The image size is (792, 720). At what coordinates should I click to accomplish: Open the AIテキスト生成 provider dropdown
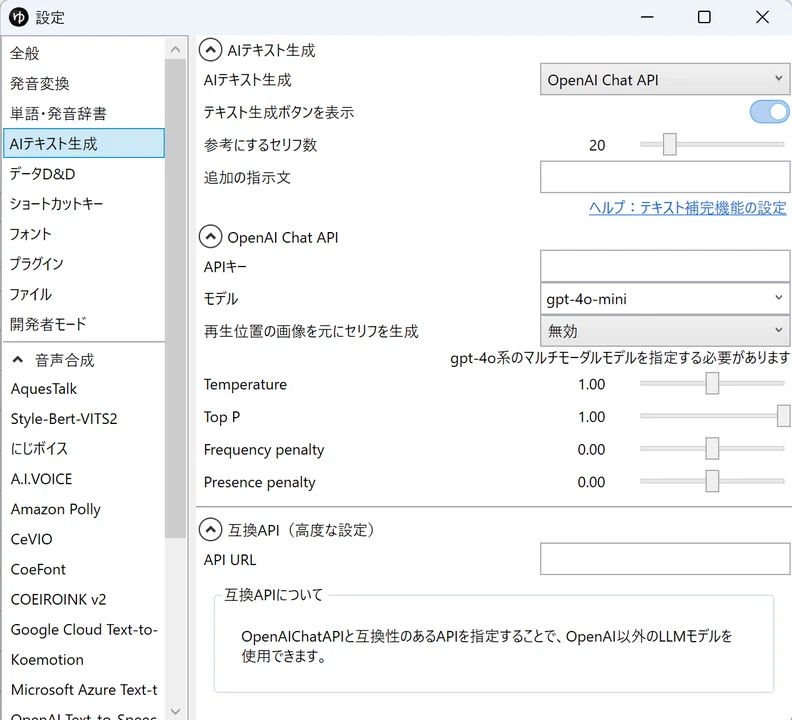665,79
